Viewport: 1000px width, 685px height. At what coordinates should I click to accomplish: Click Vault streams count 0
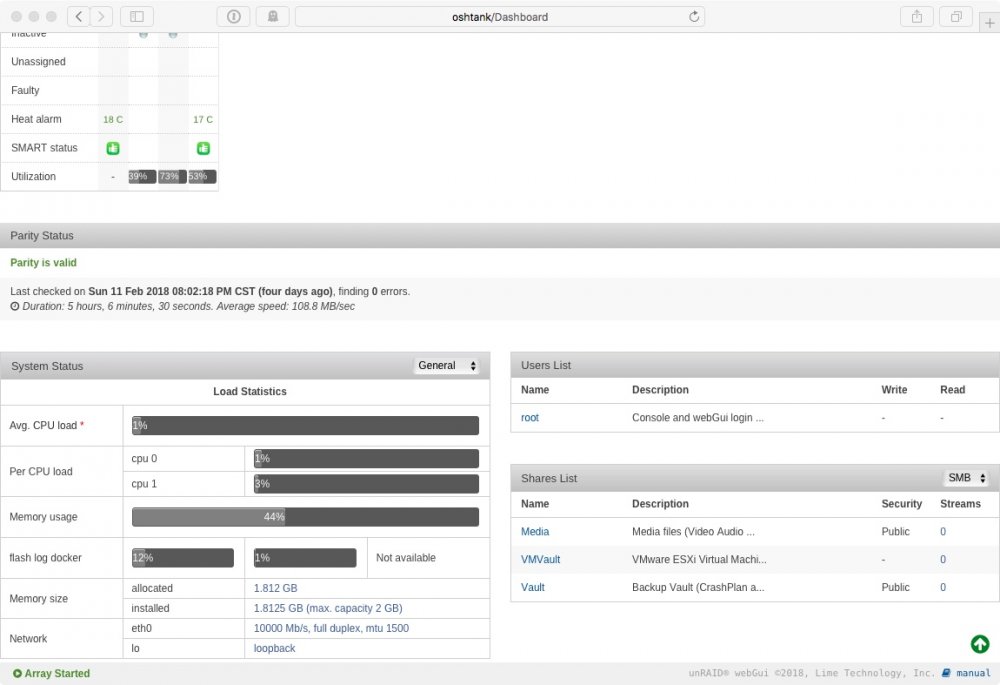click(x=943, y=587)
